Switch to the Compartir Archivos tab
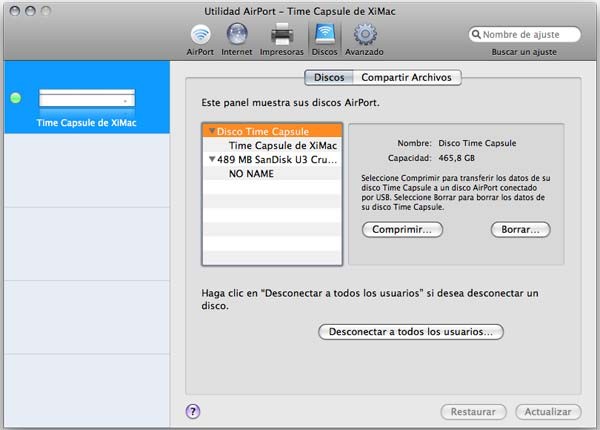 click(x=406, y=77)
